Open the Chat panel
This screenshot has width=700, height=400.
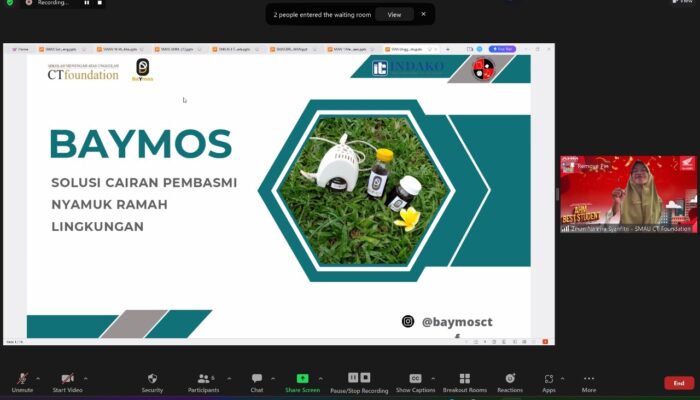coord(257,382)
